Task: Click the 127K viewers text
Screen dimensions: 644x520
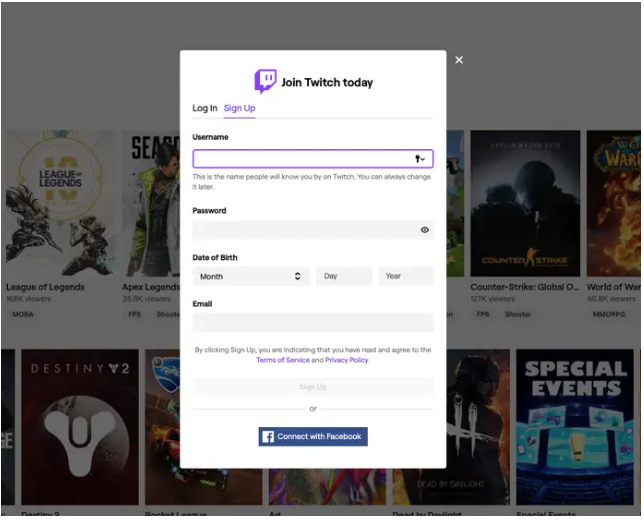Action: [x=492, y=299]
